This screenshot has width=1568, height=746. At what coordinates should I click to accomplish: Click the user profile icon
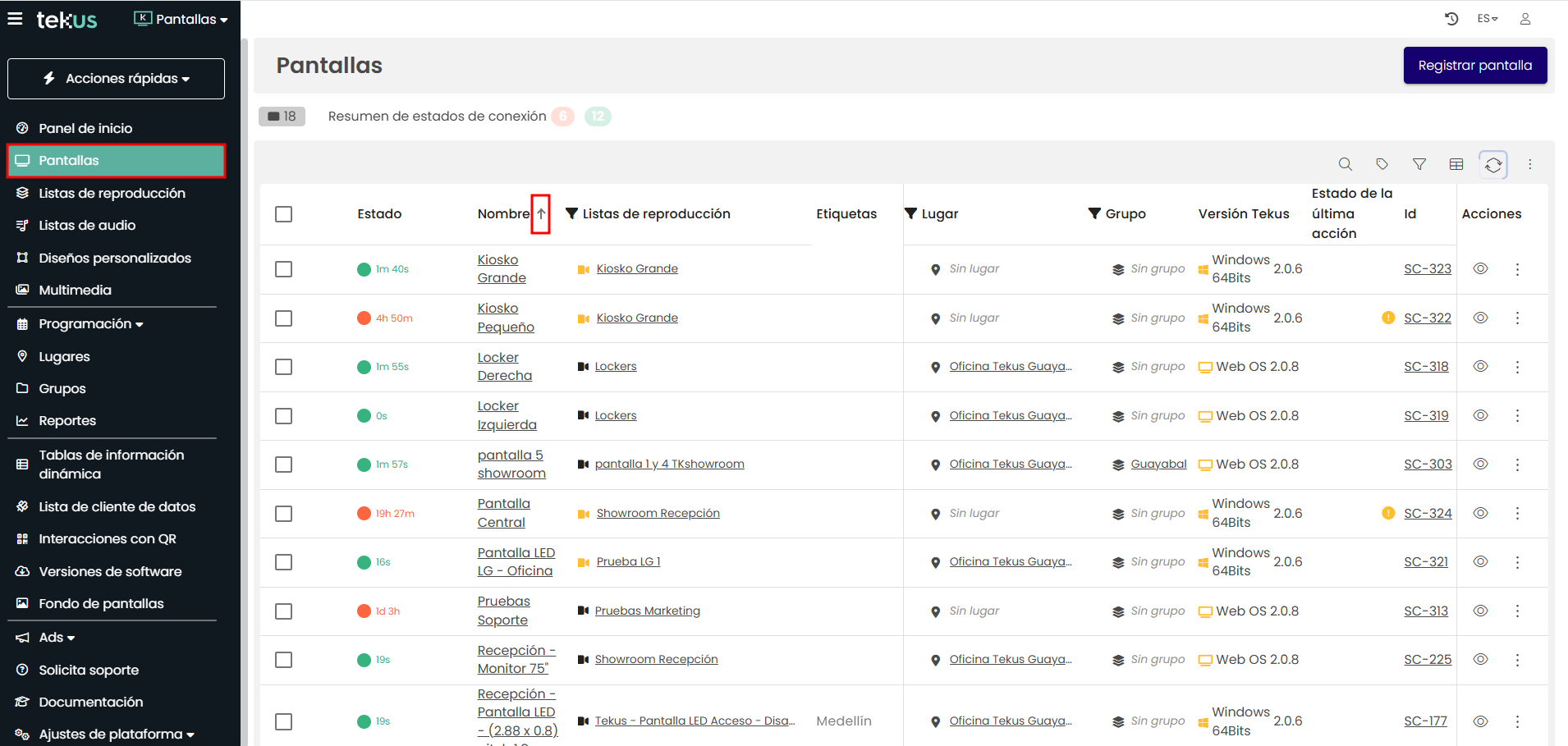click(1524, 19)
